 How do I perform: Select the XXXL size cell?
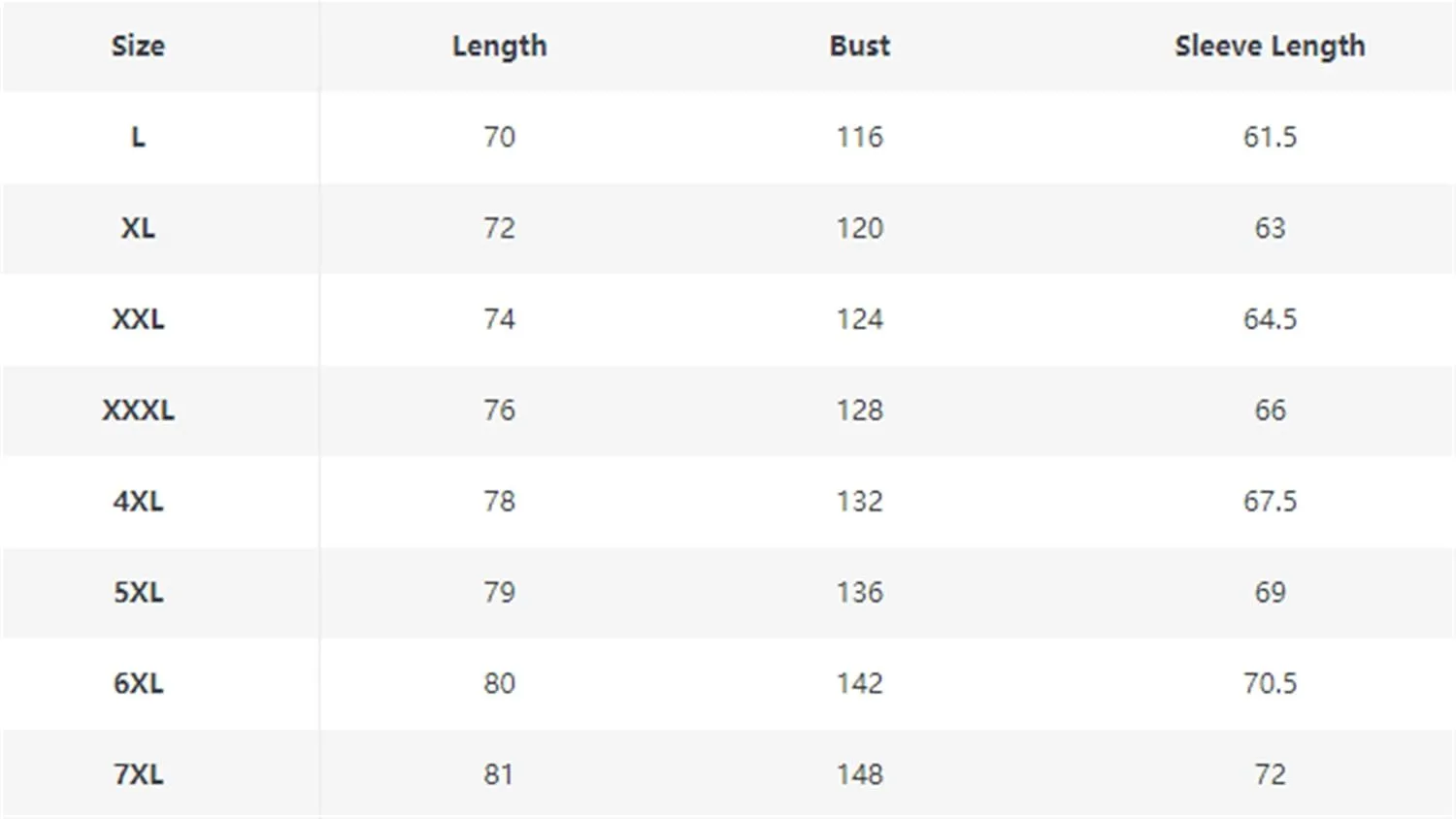[138, 410]
